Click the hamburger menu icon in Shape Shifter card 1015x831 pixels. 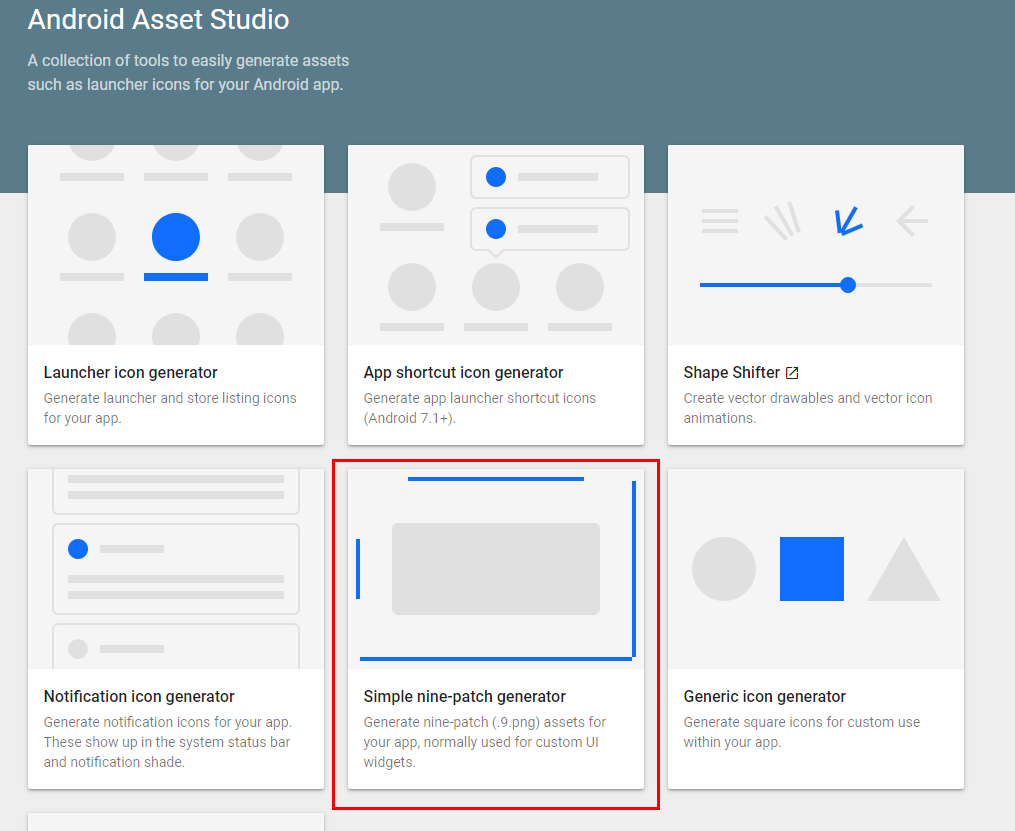coord(720,221)
